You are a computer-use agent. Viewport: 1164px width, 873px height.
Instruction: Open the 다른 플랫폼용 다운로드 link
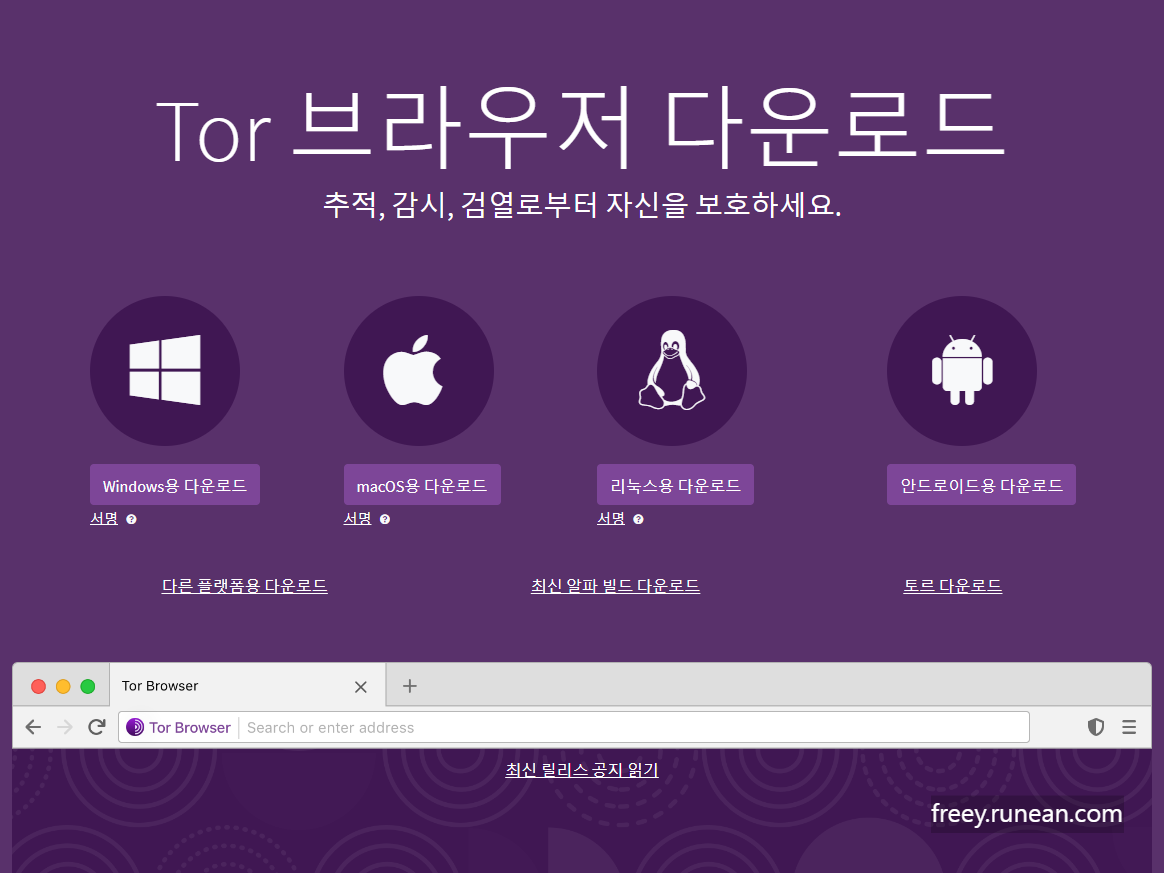(244, 586)
